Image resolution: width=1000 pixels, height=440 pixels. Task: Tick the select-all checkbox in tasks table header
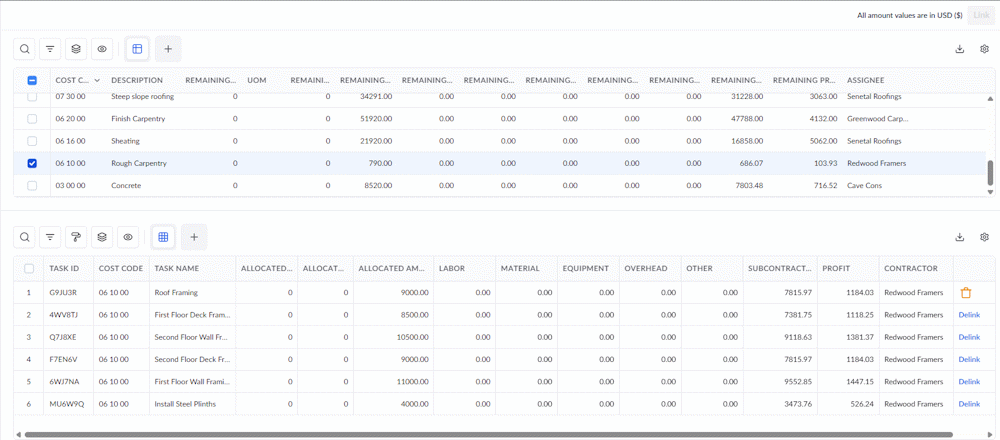(x=29, y=268)
